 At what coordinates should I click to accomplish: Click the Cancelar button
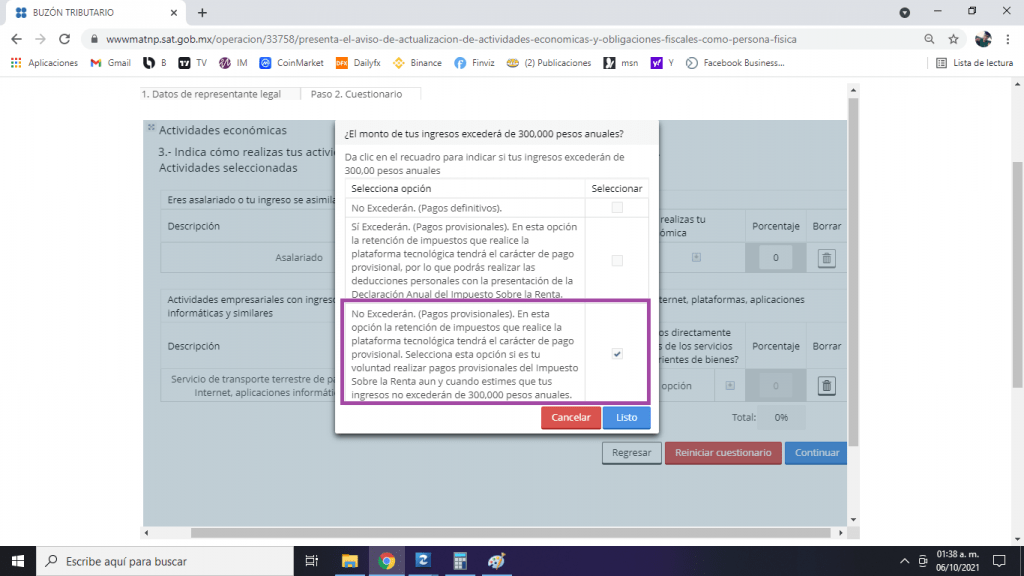(x=571, y=417)
